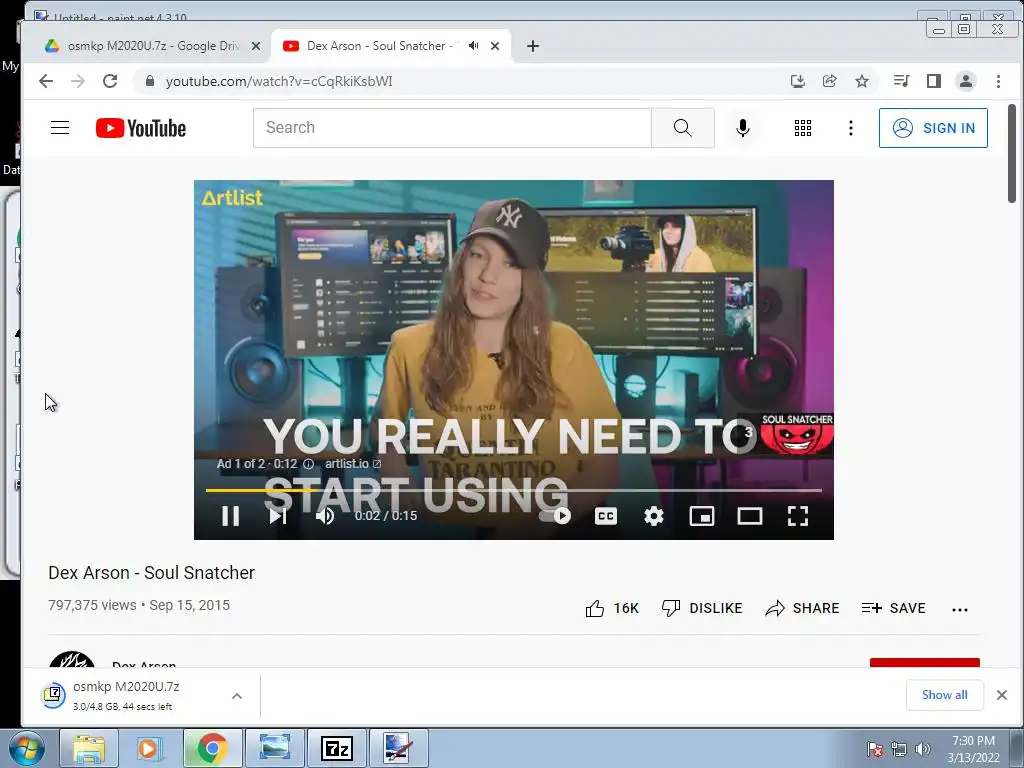Image resolution: width=1024 pixels, height=768 pixels.
Task: Open the Chrome profile avatar
Action: pyautogui.click(x=966, y=81)
